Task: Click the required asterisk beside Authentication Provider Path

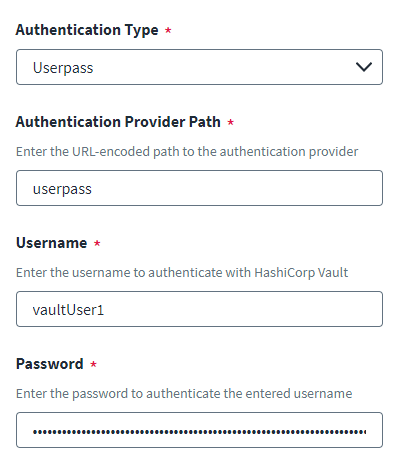Action: pos(230,122)
